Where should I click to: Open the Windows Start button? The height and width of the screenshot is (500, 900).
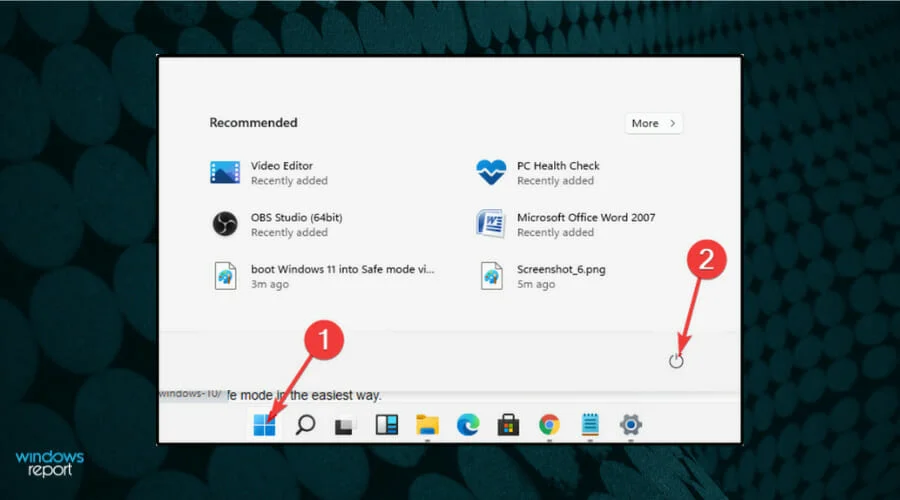[x=264, y=425]
